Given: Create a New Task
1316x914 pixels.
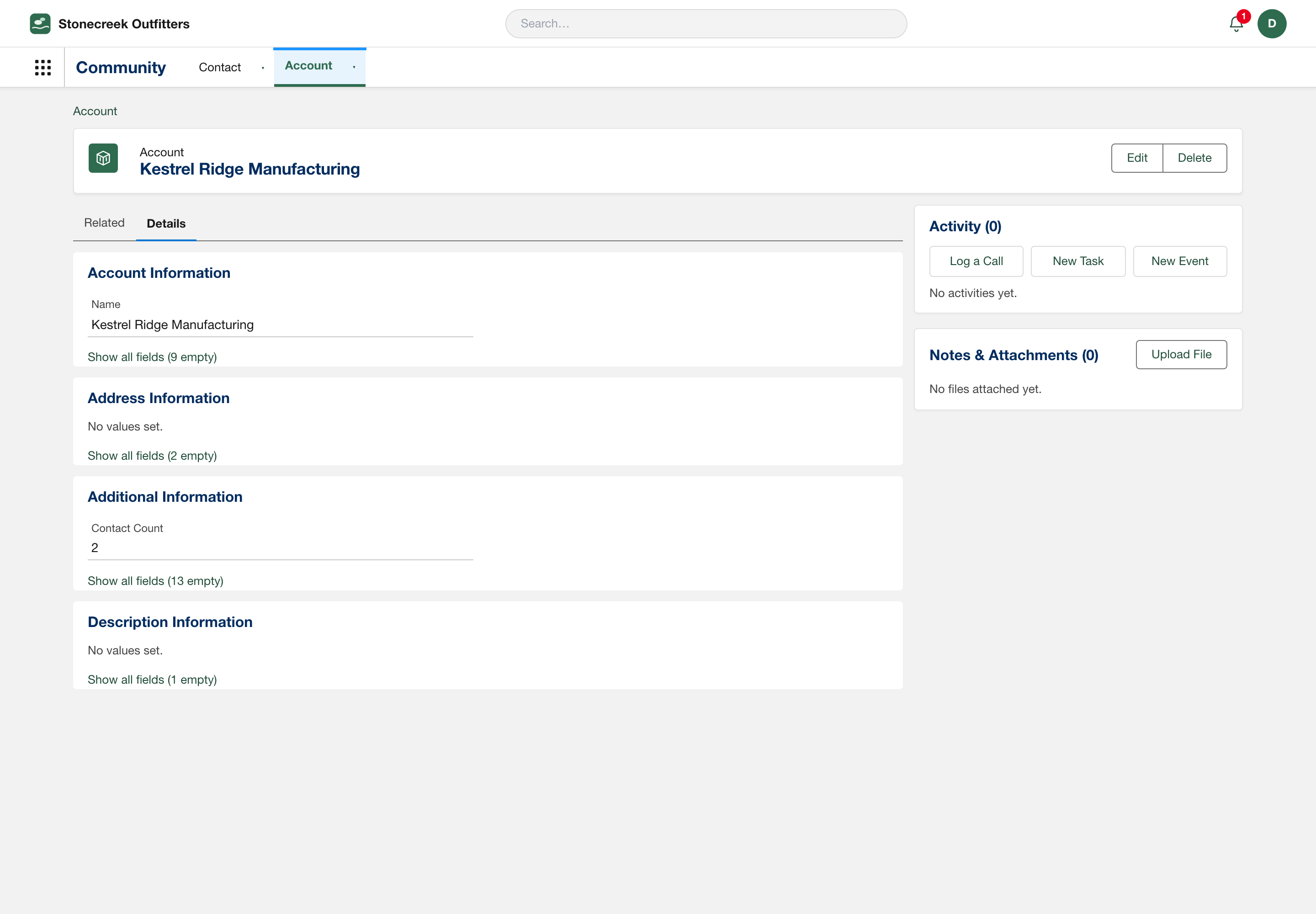Looking at the screenshot, I should coord(1078,261).
